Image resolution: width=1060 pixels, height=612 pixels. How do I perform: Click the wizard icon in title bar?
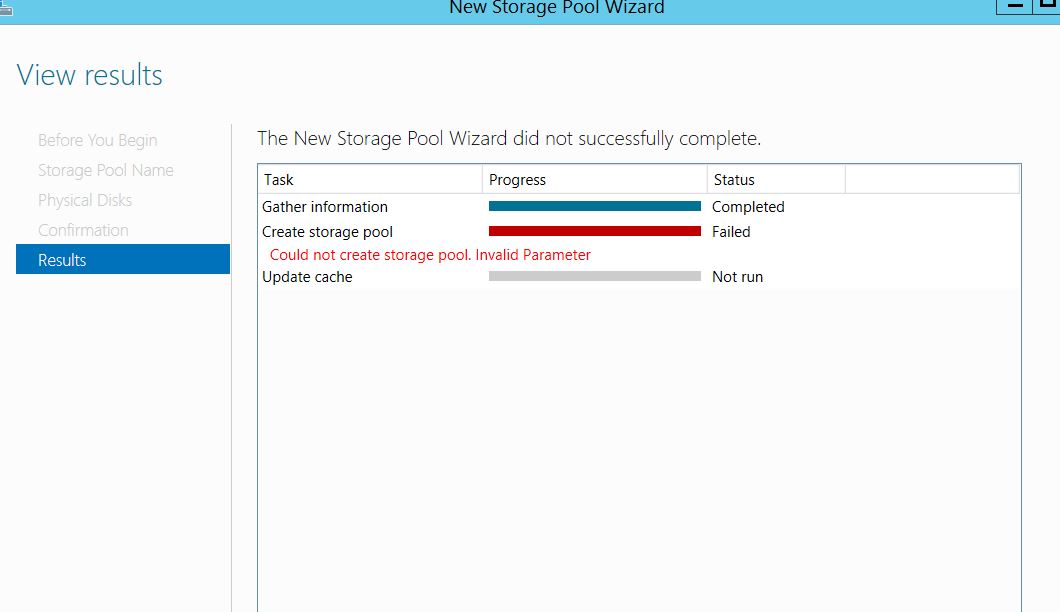[x=6, y=7]
